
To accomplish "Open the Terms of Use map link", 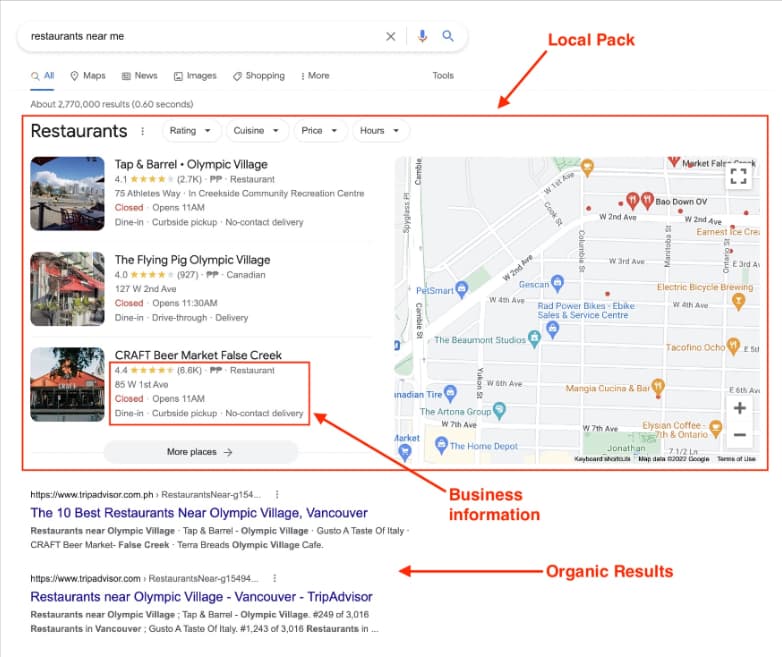I will (736, 458).
